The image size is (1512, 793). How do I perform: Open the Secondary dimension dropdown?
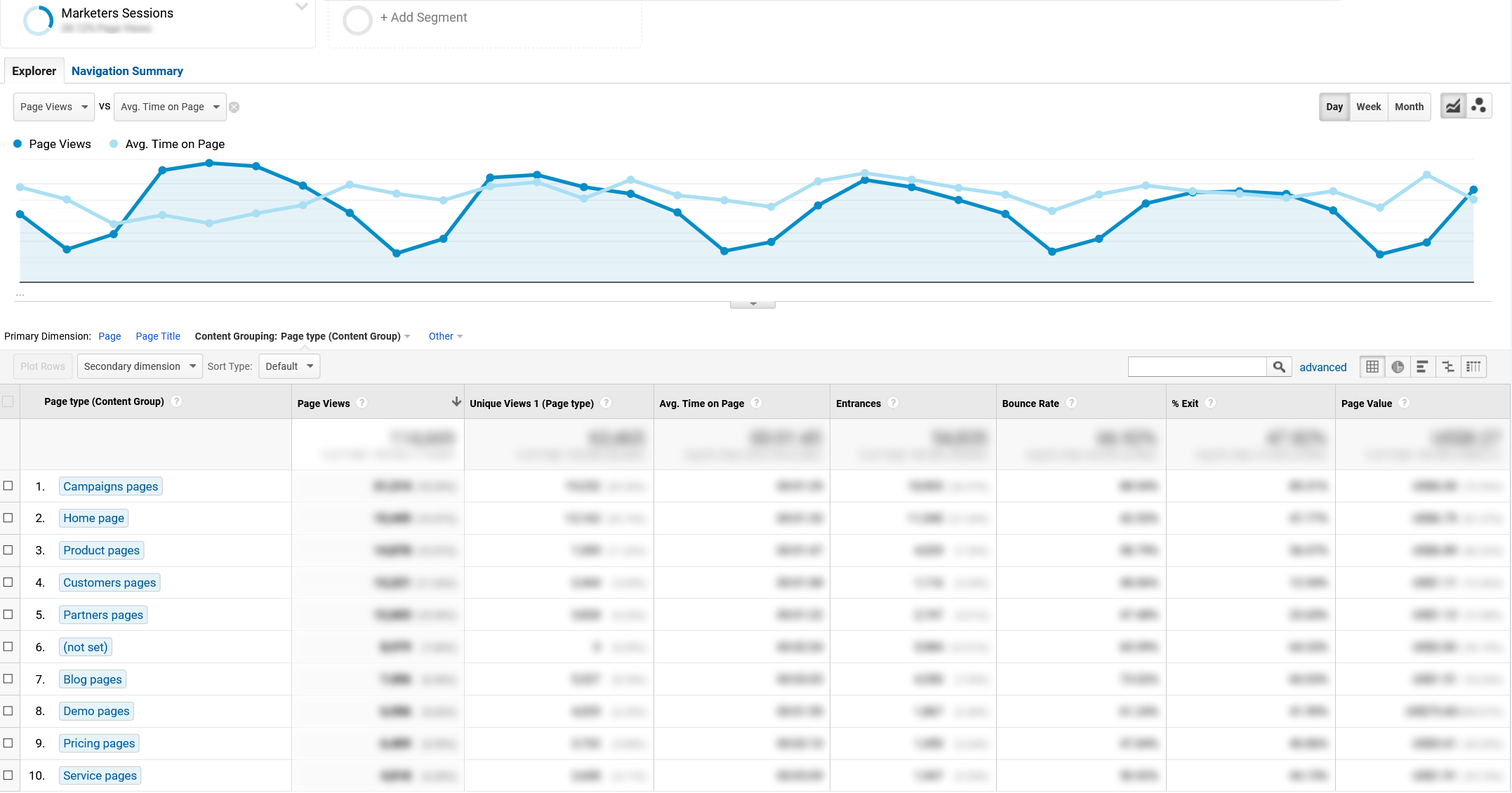(139, 366)
